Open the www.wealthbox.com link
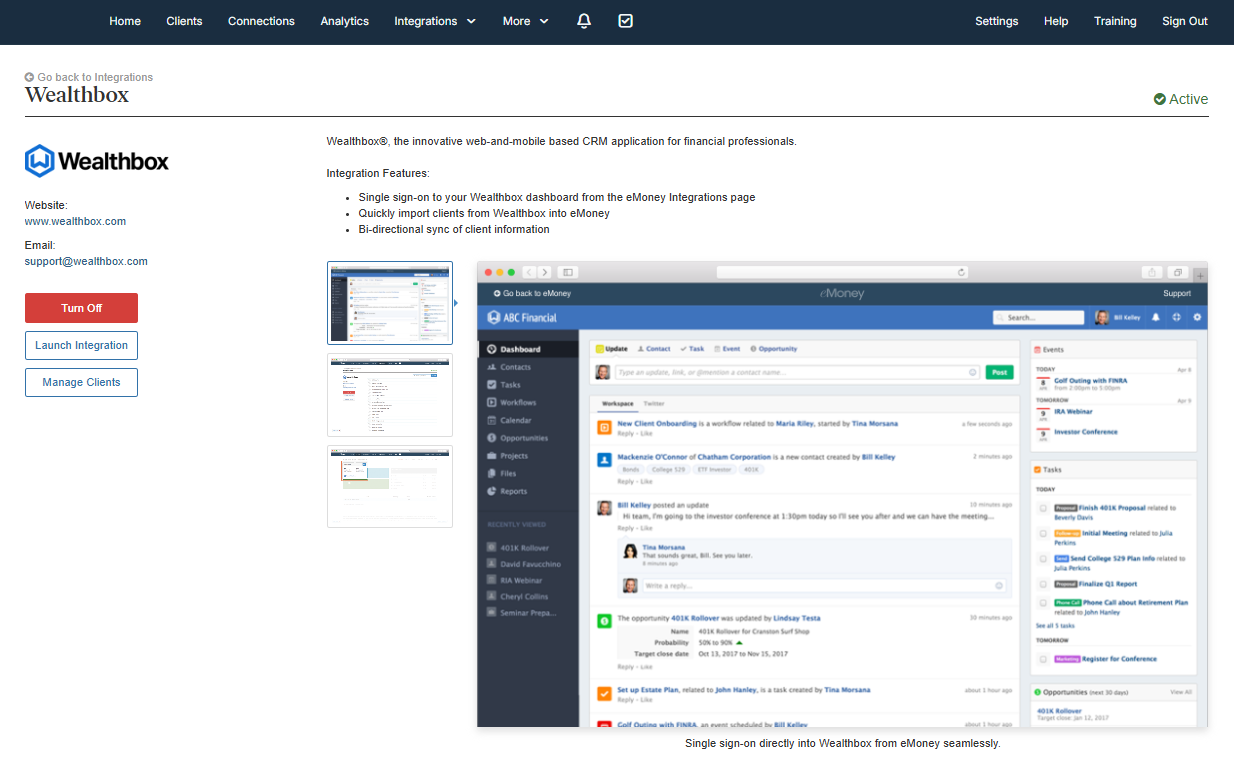This screenshot has width=1234, height=775. pos(75,221)
